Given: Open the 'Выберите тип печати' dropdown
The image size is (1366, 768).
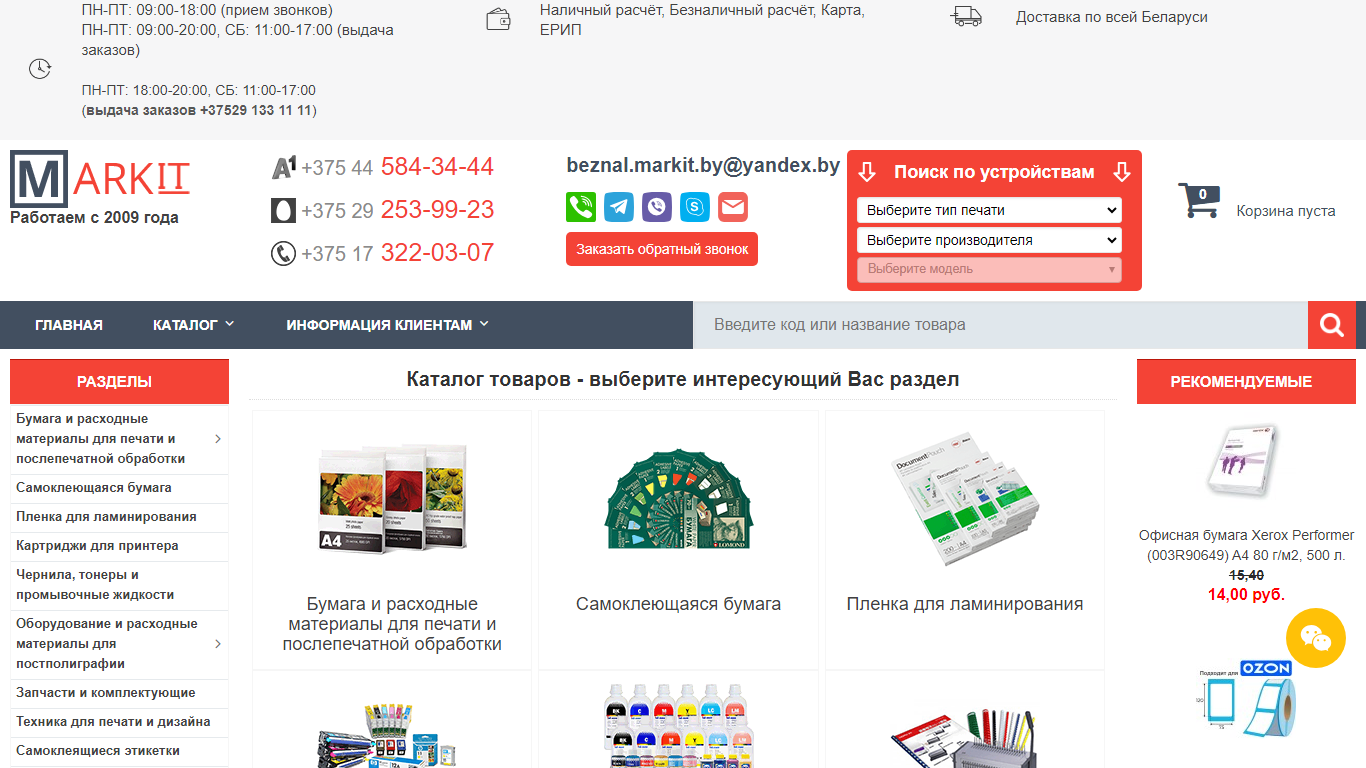Looking at the screenshot, I should 989,210.
